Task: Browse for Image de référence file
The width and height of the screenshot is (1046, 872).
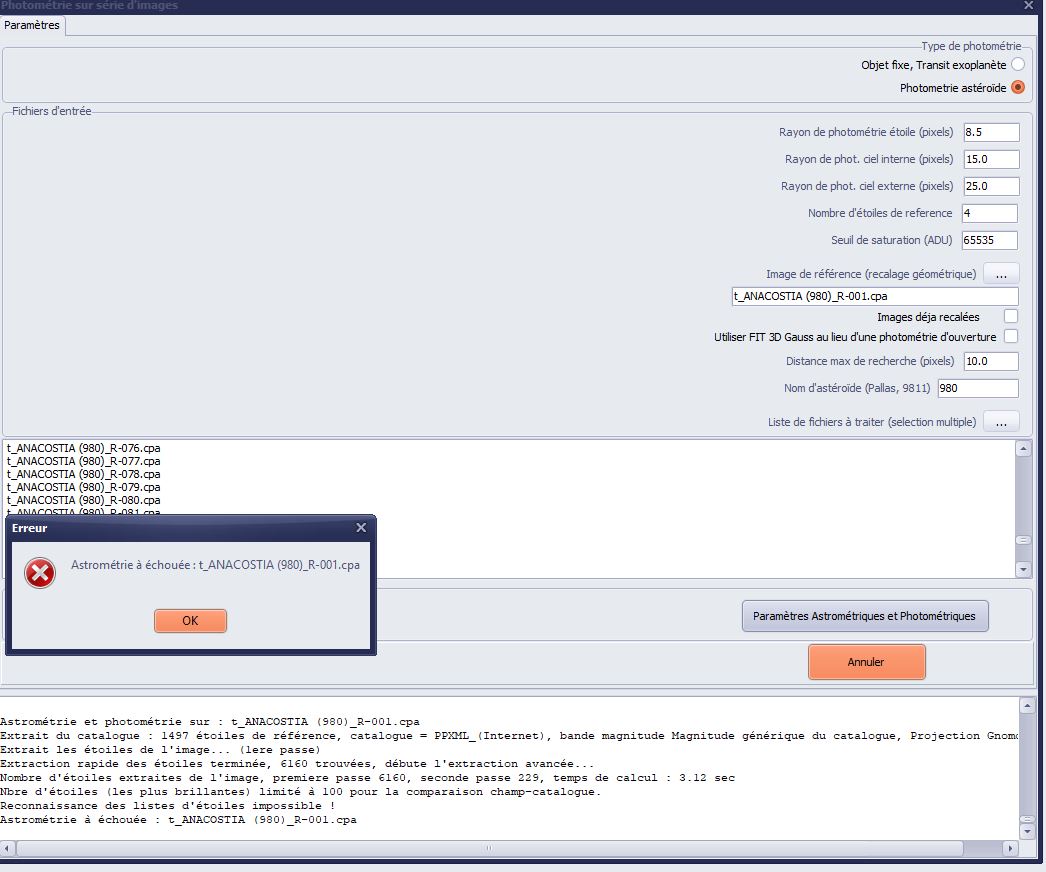Action: [1001, 273]
